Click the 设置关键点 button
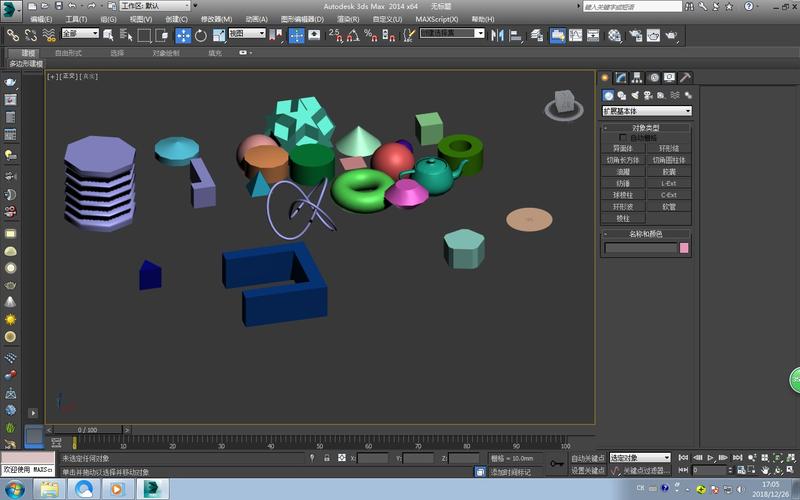The image size is (800, 500). (588, 470)
